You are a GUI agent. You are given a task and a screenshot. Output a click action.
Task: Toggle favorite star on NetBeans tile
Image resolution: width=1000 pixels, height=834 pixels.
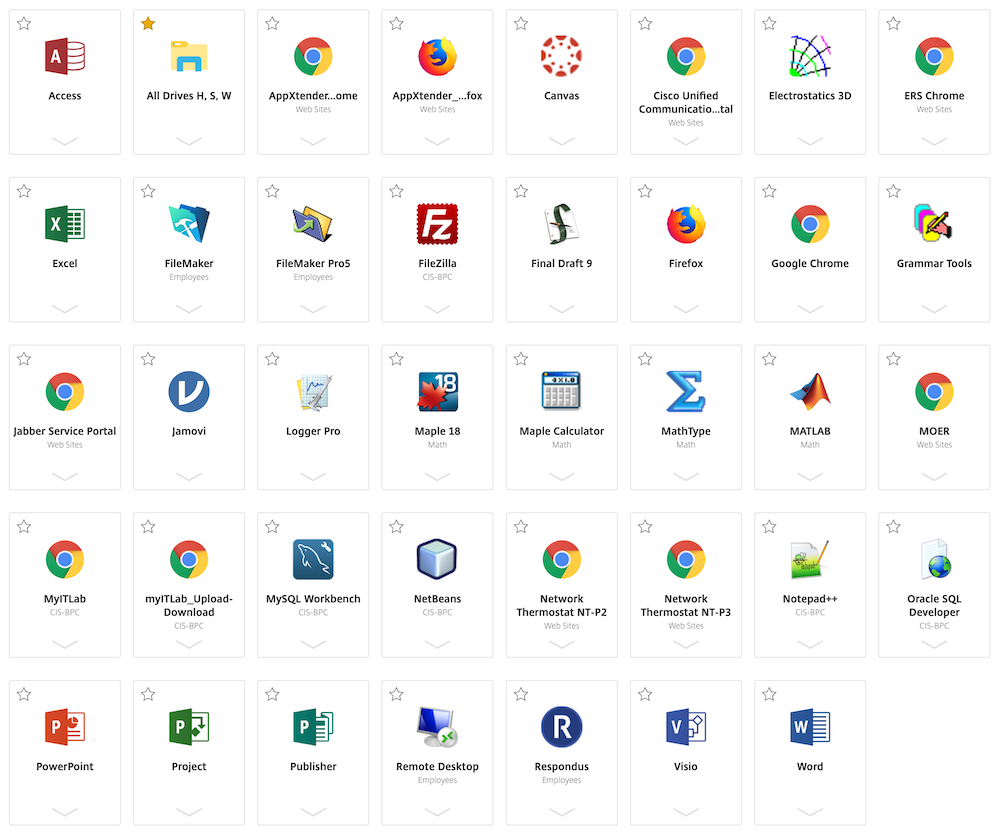point(396,526)
